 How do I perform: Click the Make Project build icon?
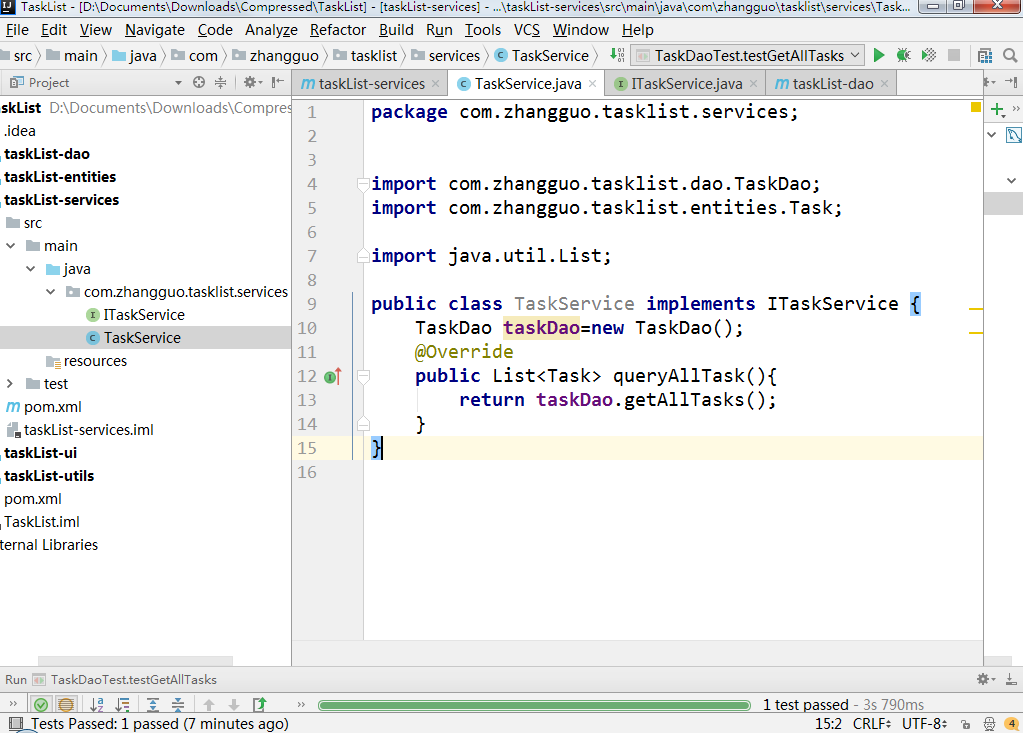pos(617,55)
